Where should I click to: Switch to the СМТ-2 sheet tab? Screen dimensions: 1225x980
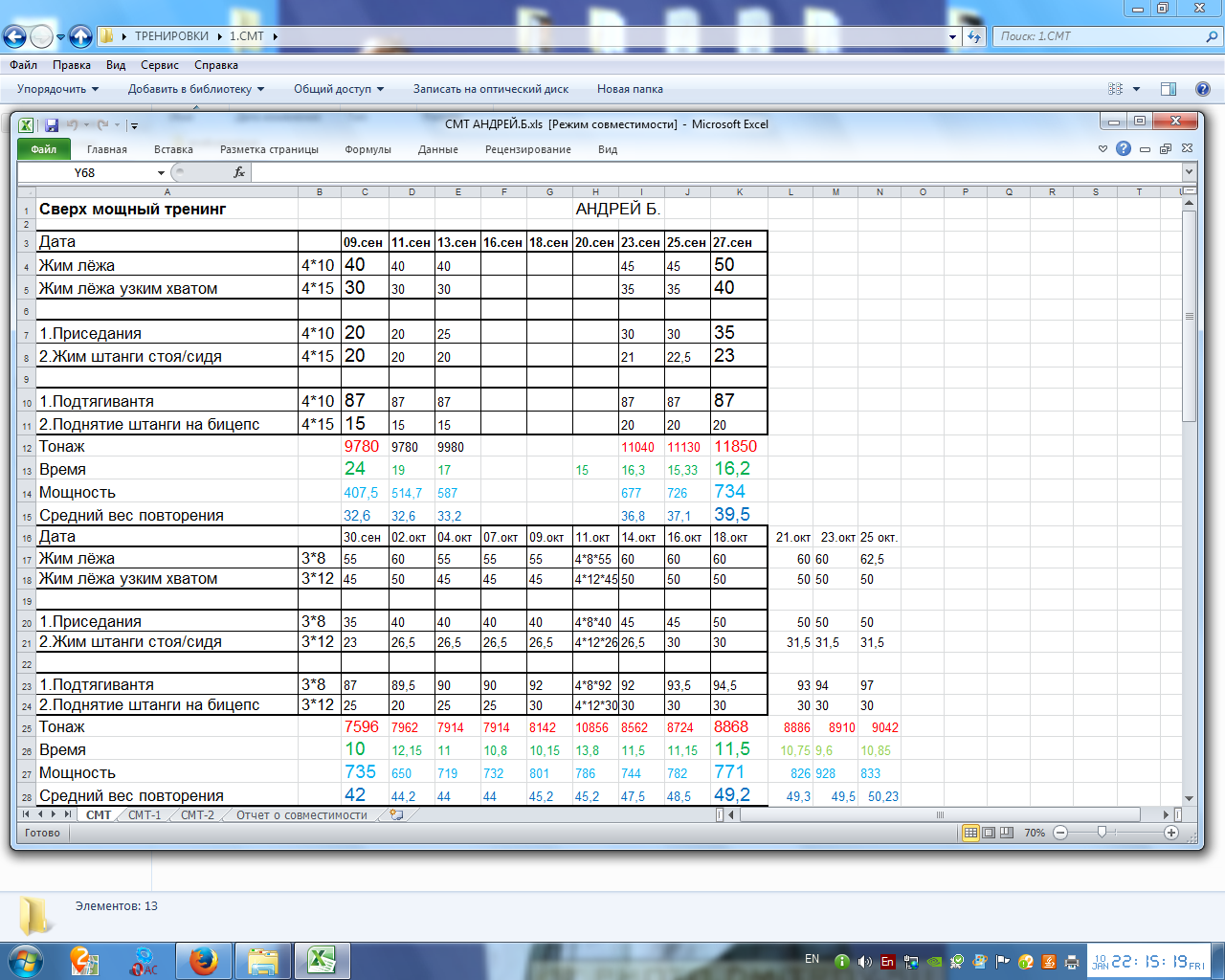(x=197, y=815)
